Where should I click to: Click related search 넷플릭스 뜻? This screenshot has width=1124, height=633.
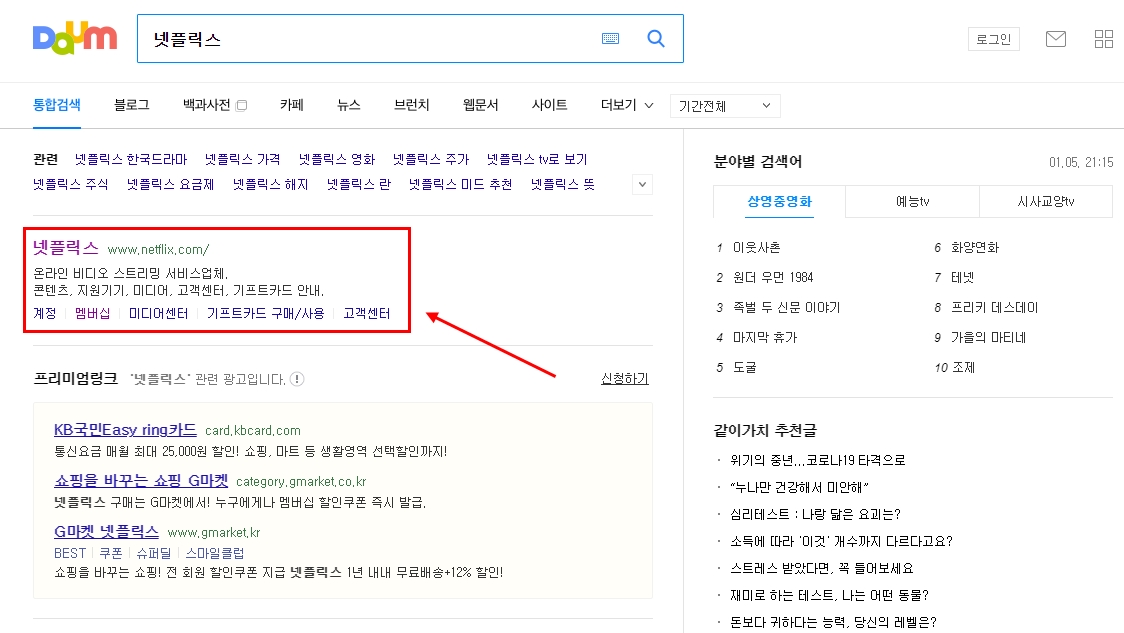[x=563, y=184]
